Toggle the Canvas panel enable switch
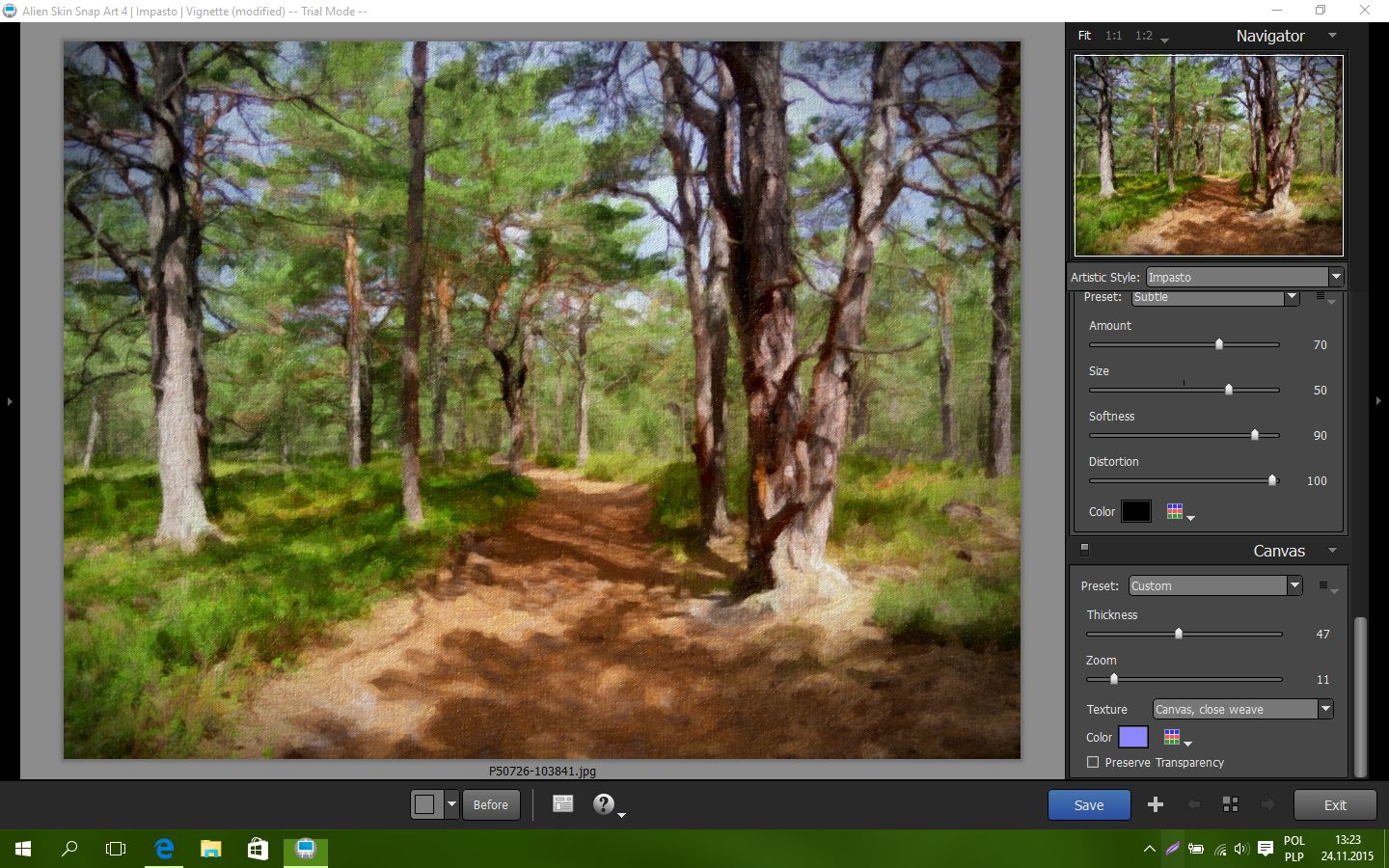 click(1084, 550)
